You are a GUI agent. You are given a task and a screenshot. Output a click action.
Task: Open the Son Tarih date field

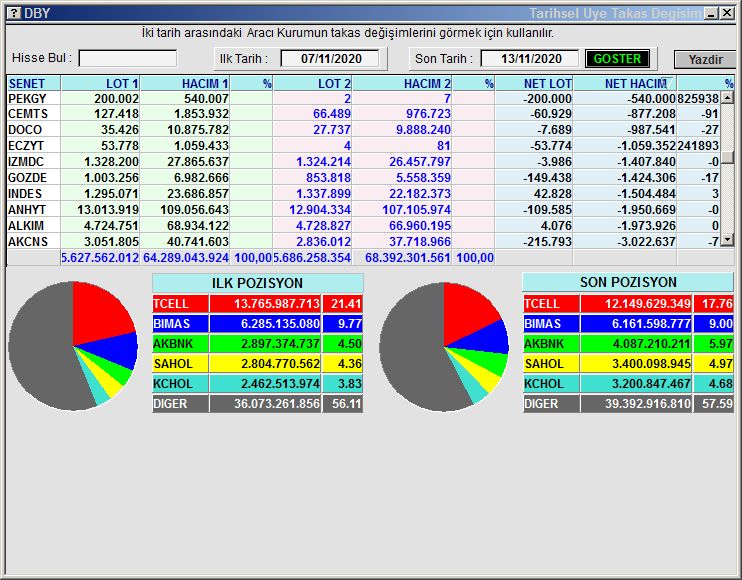click(x=529, y=59)
